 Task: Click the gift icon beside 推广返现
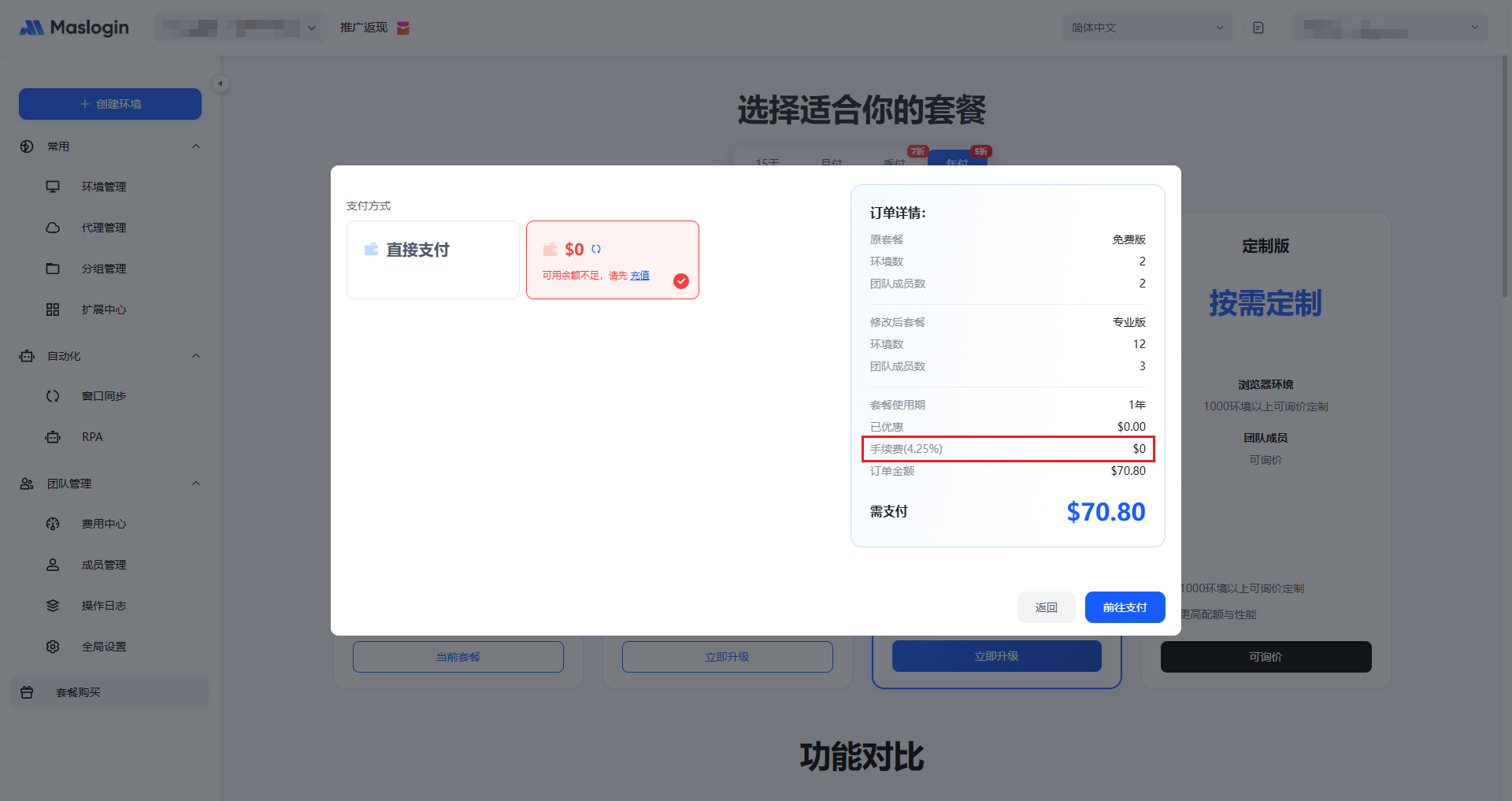403,28
